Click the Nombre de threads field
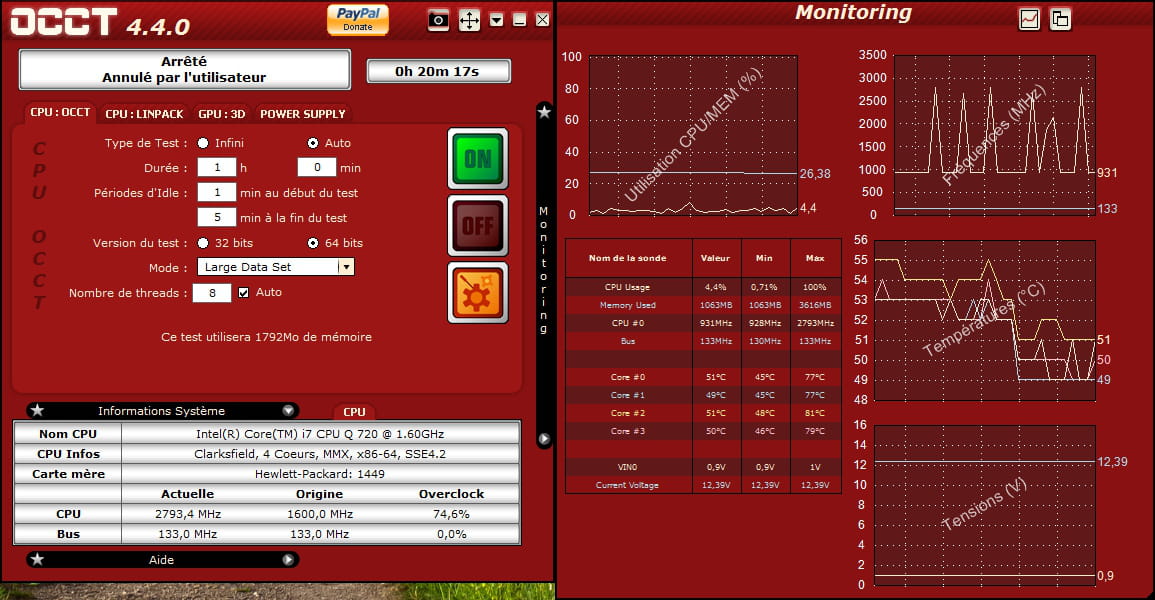1155x600 pixels. click(x=212, y=292)
